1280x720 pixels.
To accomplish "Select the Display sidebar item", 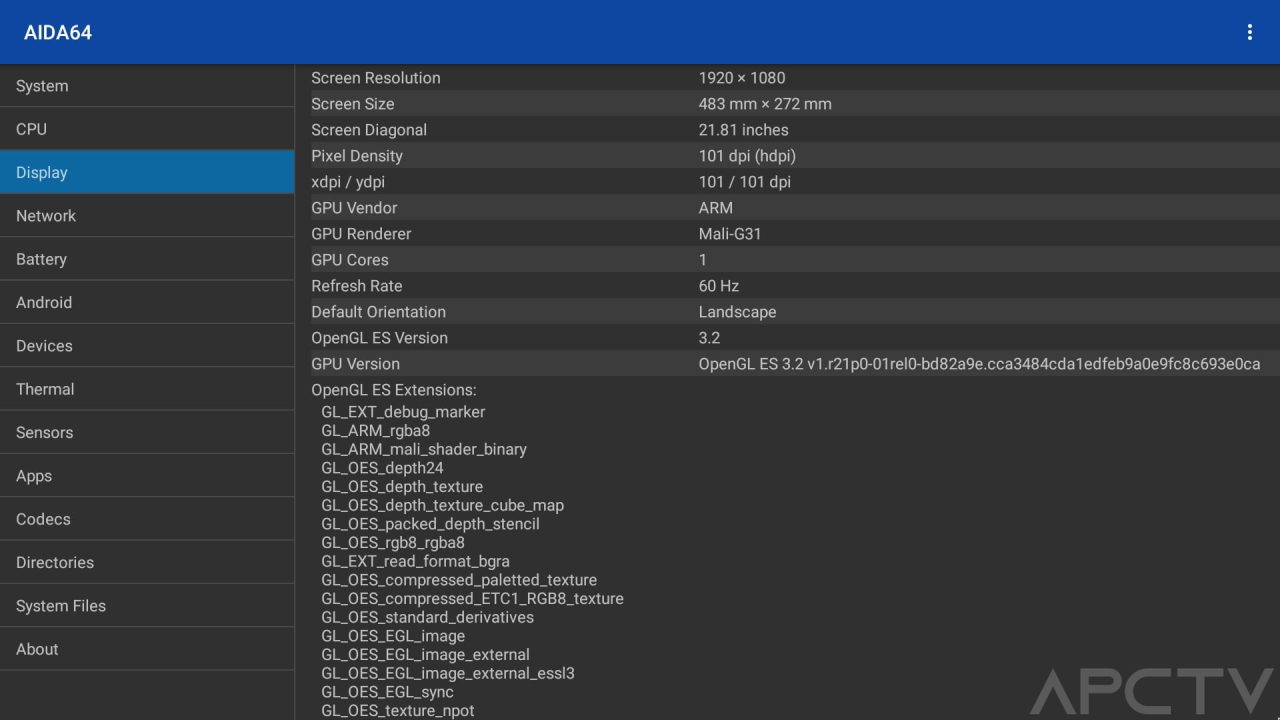I will [147, 172].
